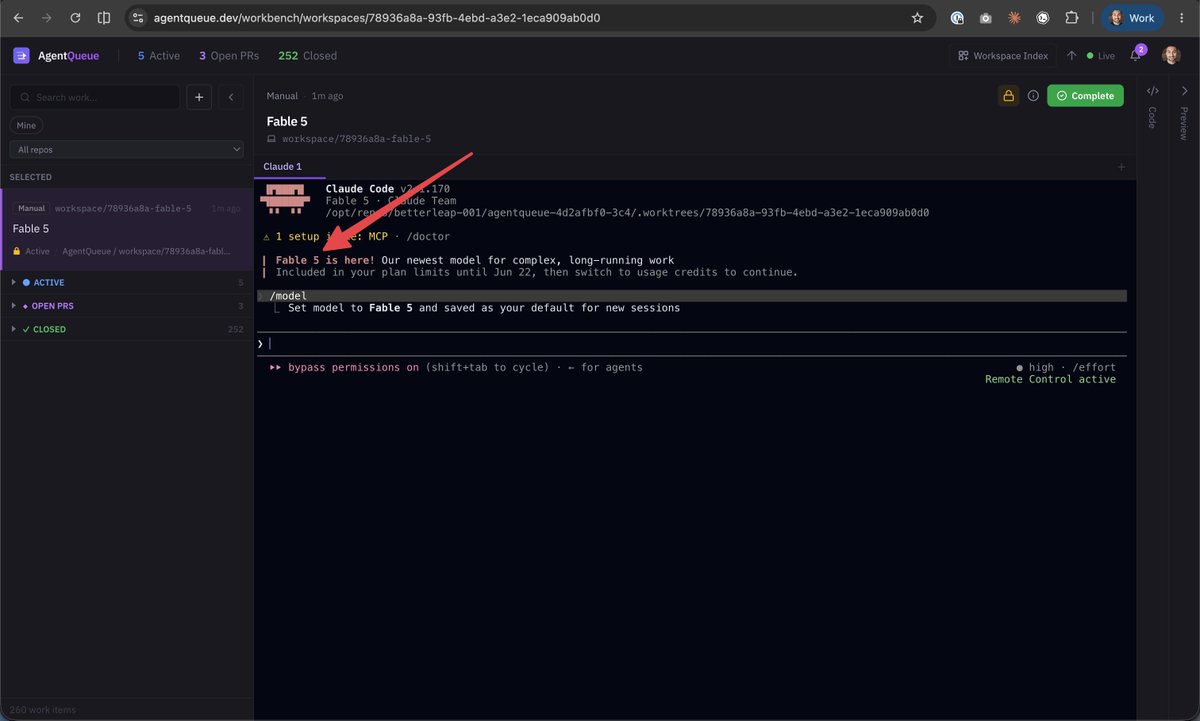This screenshot has height=721, width=1200.
Task: Click the 'high · /effort' indicator
Action: pyautogui.click(x=1066, y=367)
